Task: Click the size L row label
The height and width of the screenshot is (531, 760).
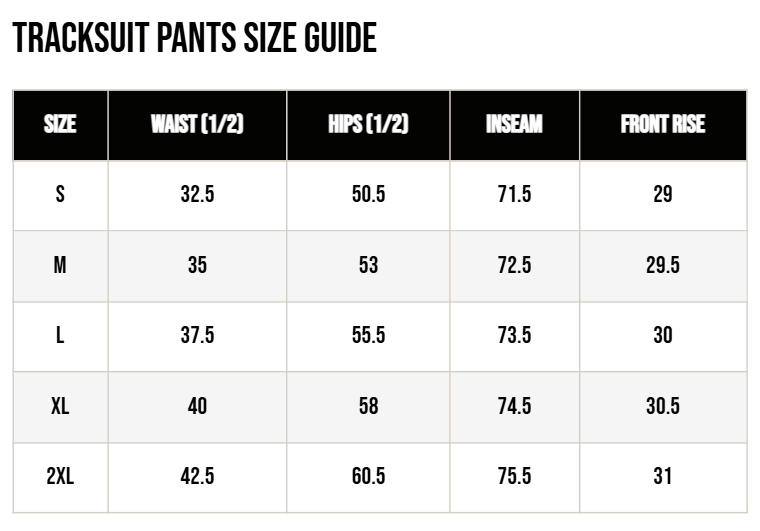Action: point(60,335)
